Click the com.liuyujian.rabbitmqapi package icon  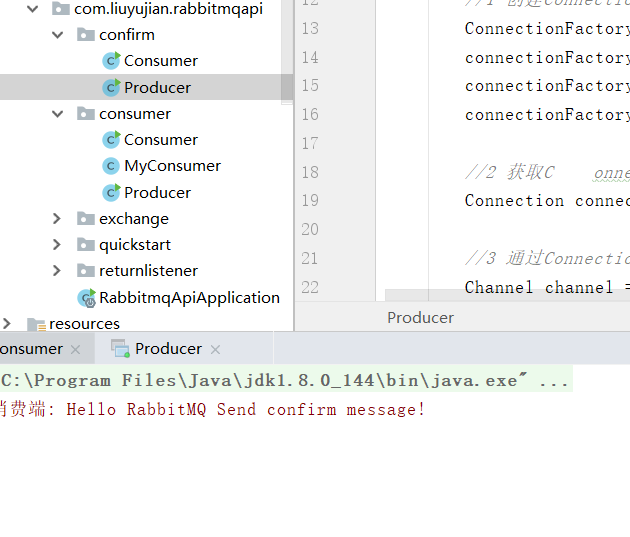point(61,8)
